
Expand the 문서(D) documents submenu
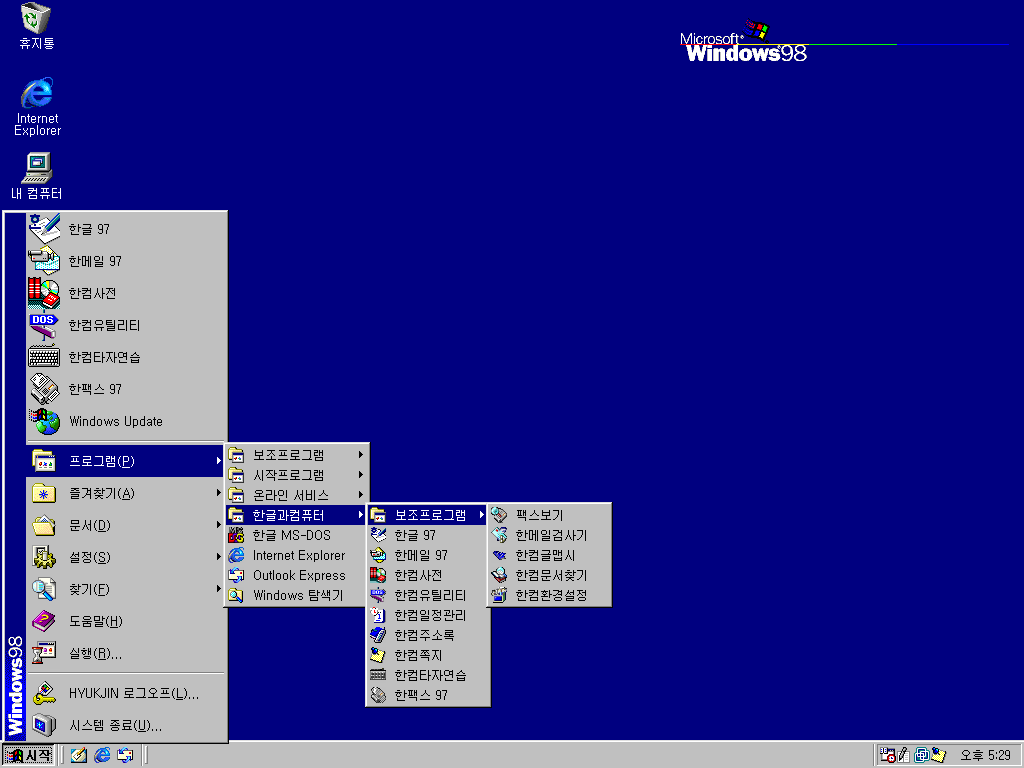click(x=127, y=525)
